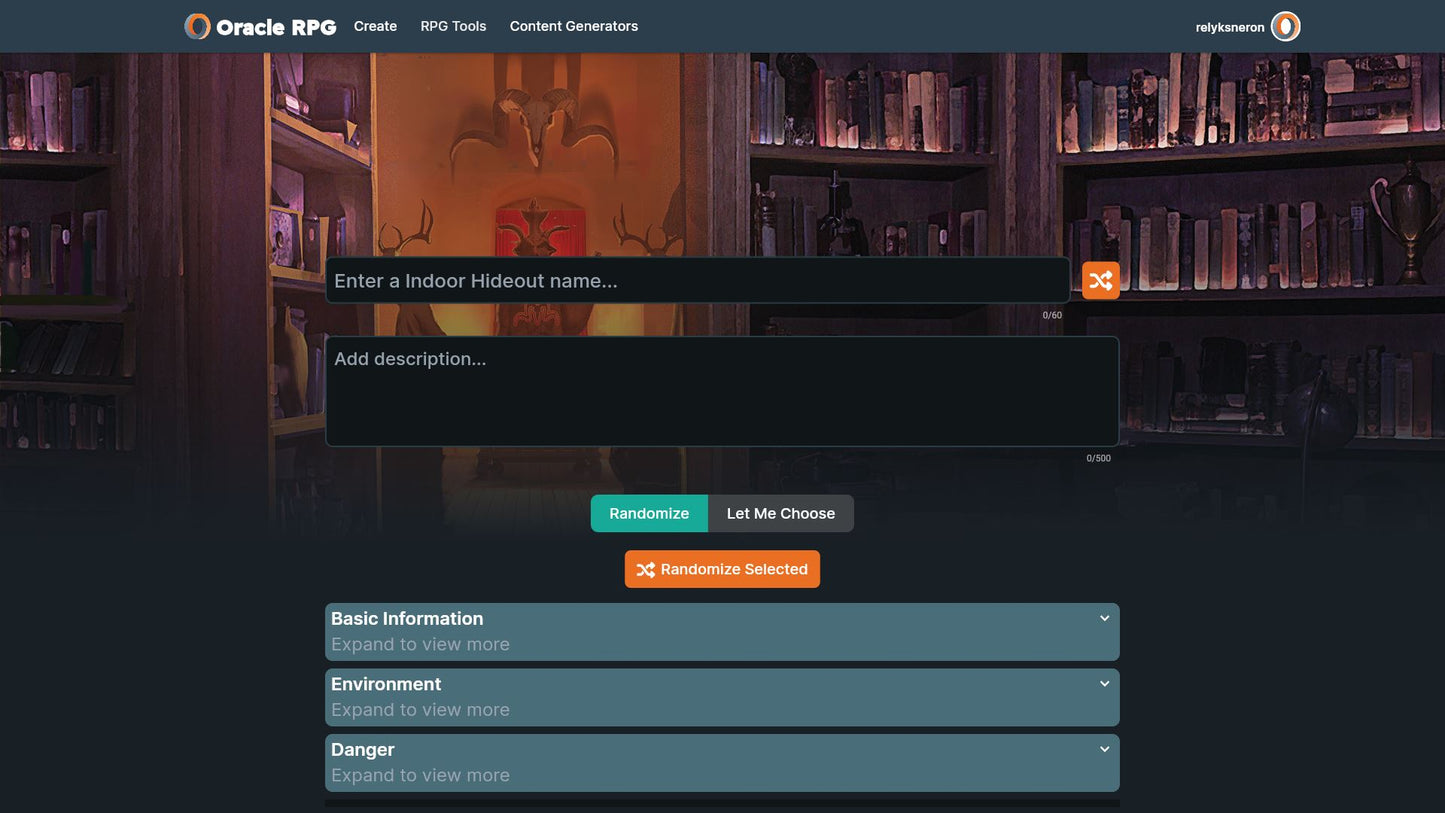Click the Oracle RPG logo icon
Viewport: 1445px width, 813px height.
(197, 27)
